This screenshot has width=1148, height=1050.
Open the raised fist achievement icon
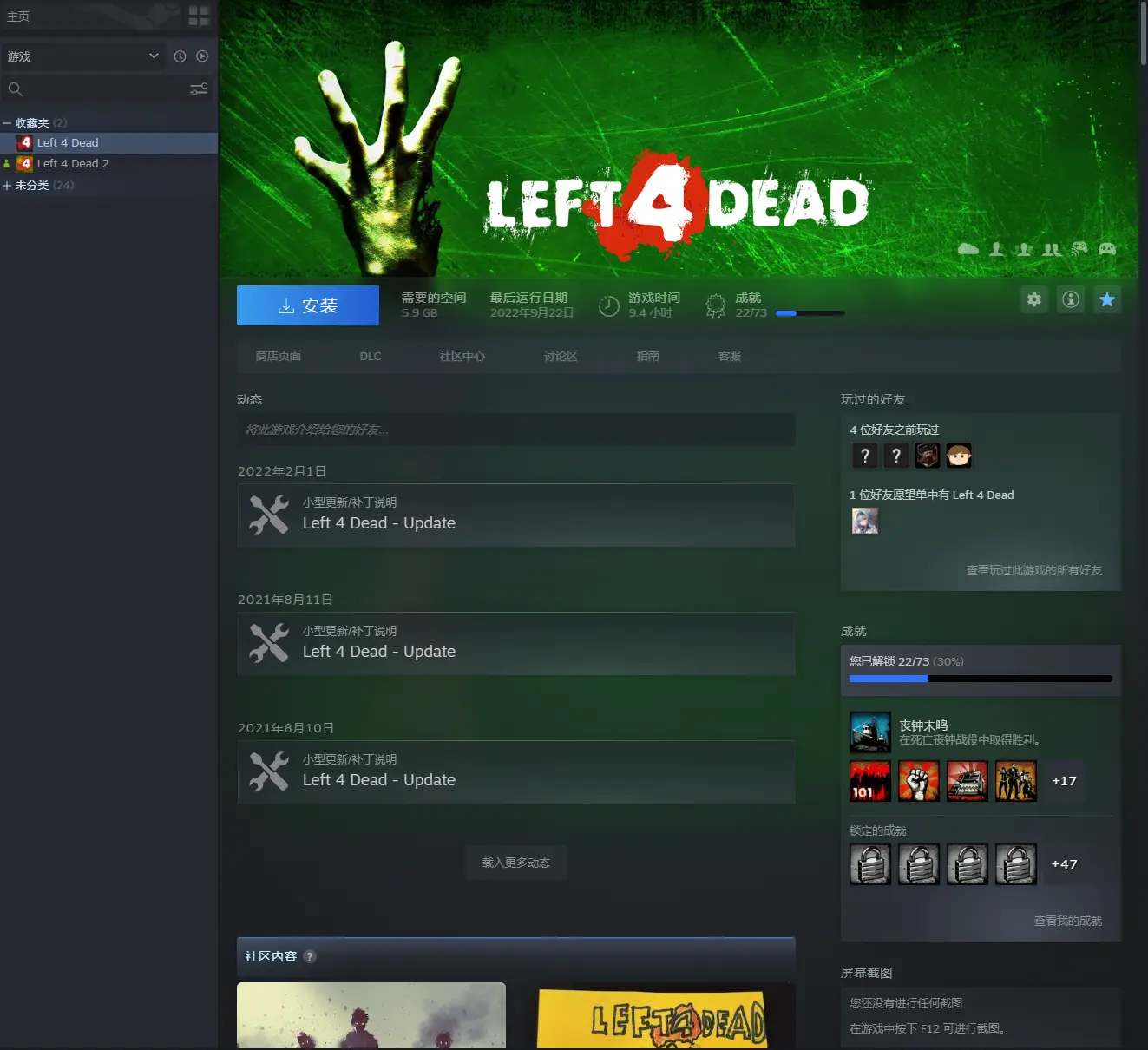coord(919,781)
